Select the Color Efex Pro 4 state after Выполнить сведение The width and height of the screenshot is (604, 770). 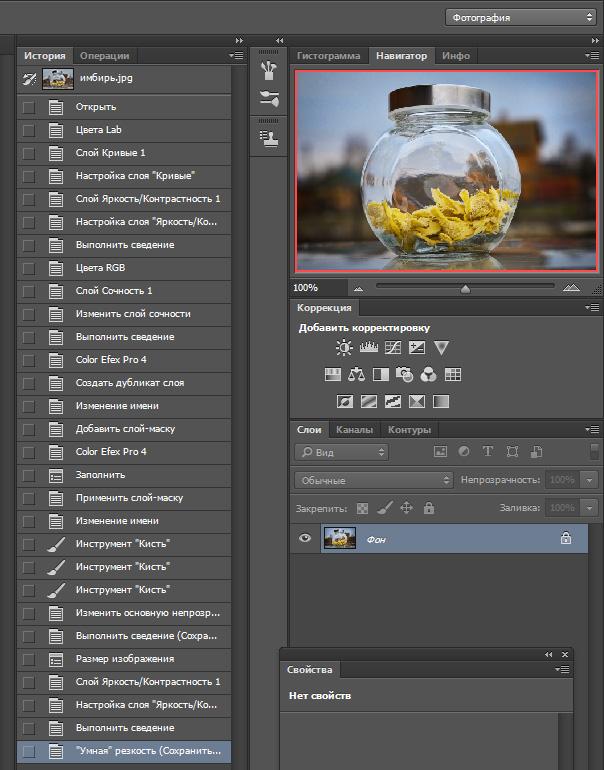coord(124,360)
